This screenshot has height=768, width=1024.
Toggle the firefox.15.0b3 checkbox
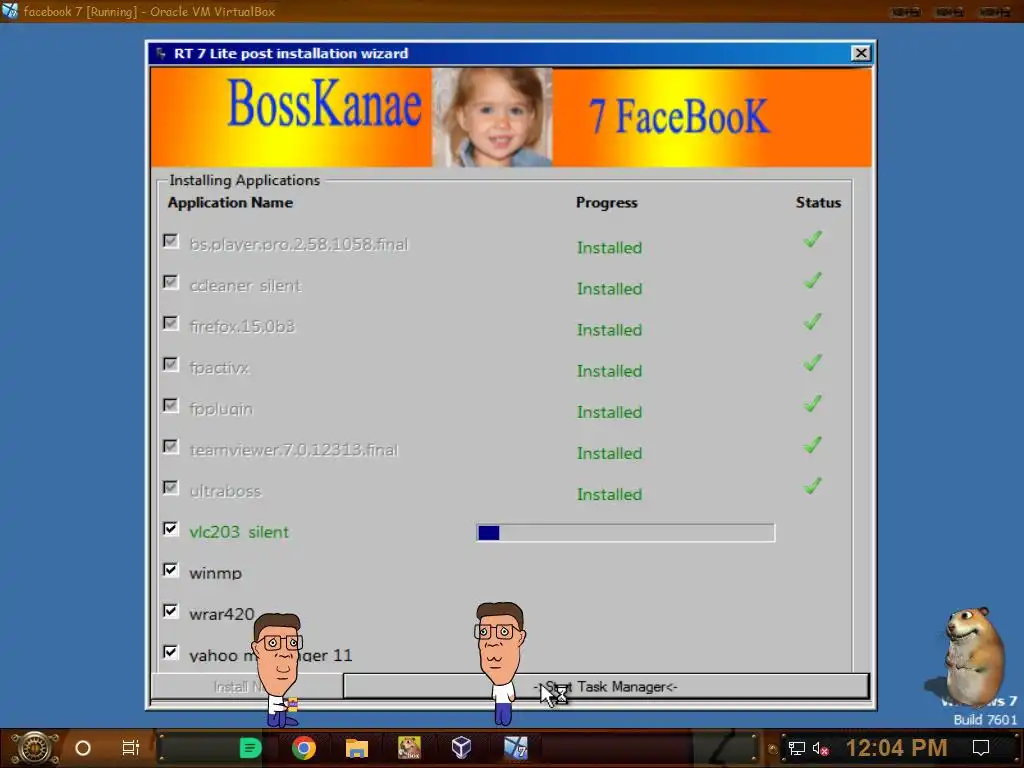pyautogui.click(x=171, y=323)
